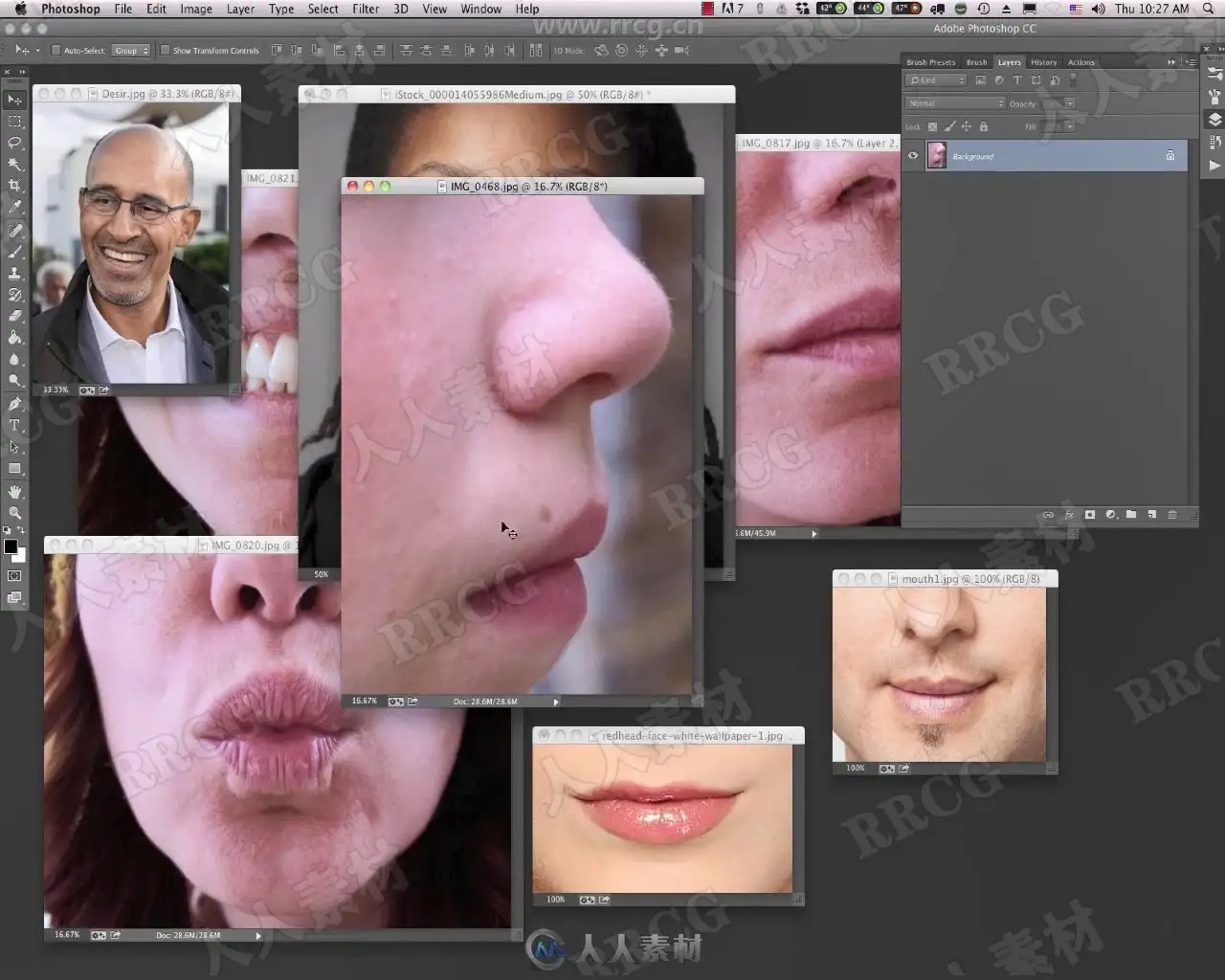The height and width of the screenshot is (980, 1225).
Task: Toggle the smart object layer filter
Action: point(1054,80)
